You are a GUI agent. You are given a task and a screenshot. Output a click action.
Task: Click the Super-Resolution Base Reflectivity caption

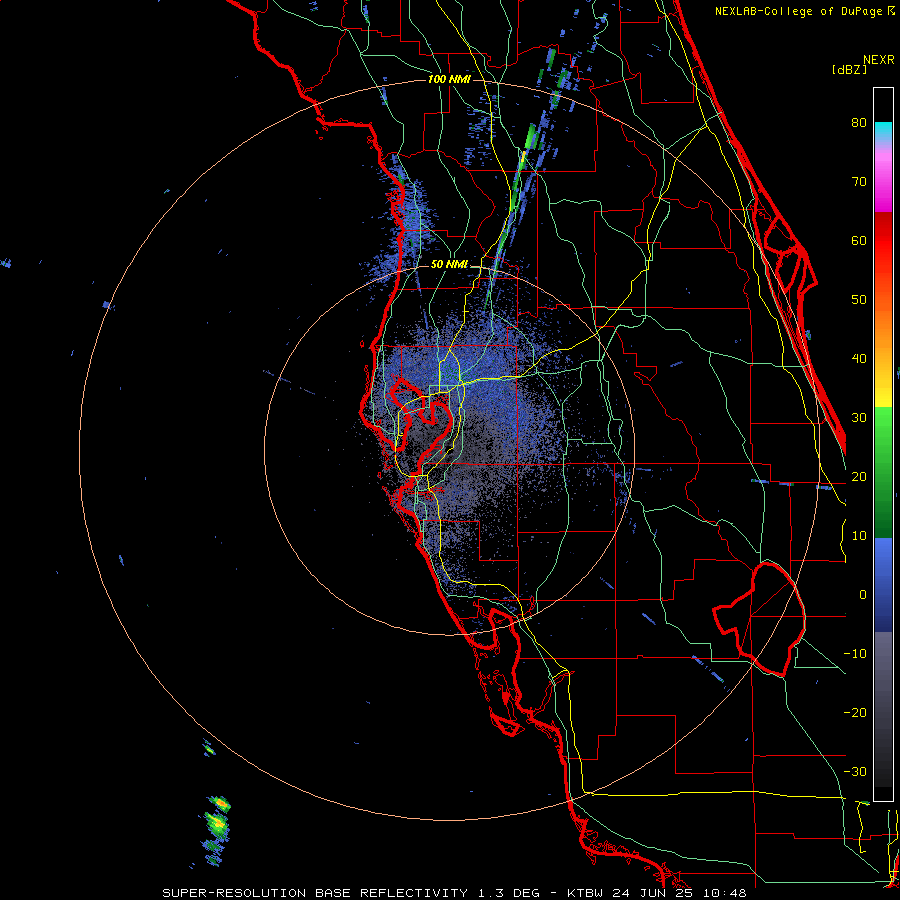coord(454,893)
